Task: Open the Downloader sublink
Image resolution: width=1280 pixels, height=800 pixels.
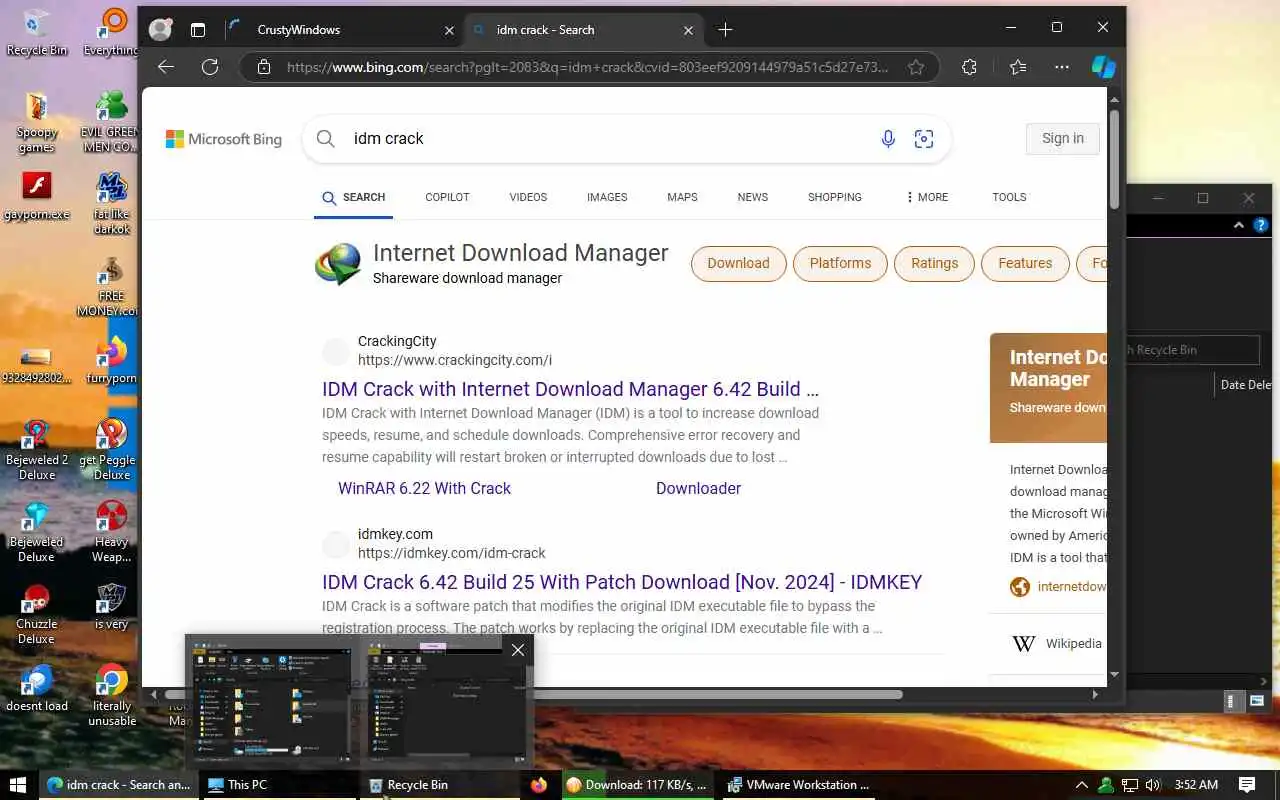Action: 698,488
